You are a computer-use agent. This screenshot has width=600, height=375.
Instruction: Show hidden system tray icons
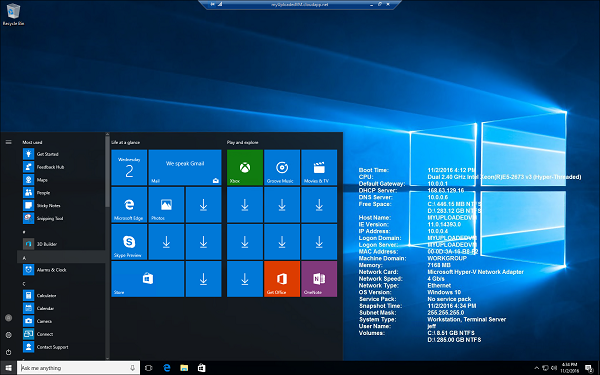pos(536,368)
